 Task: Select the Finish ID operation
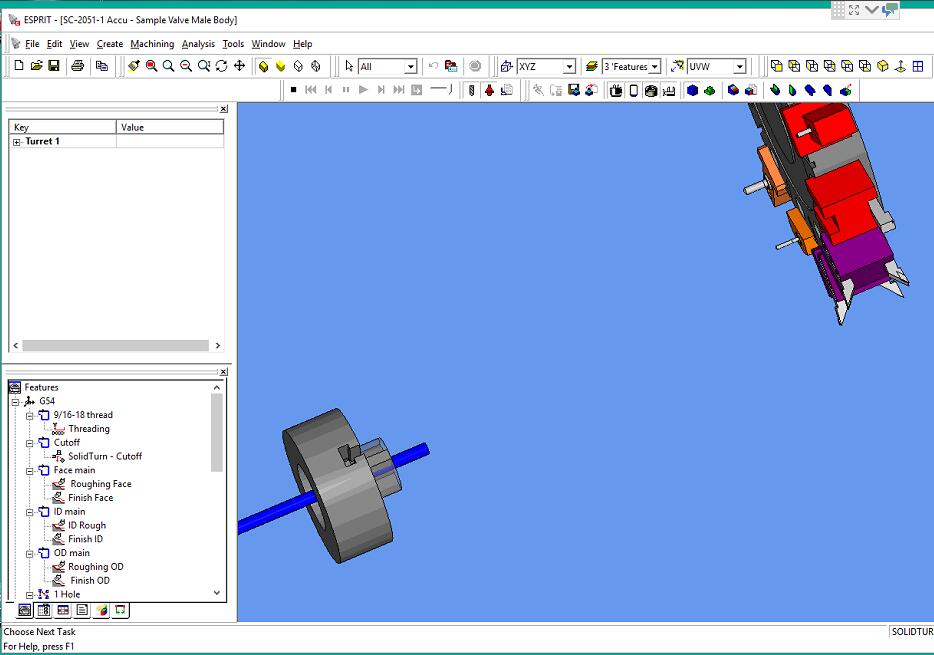[x=85, y=539]
